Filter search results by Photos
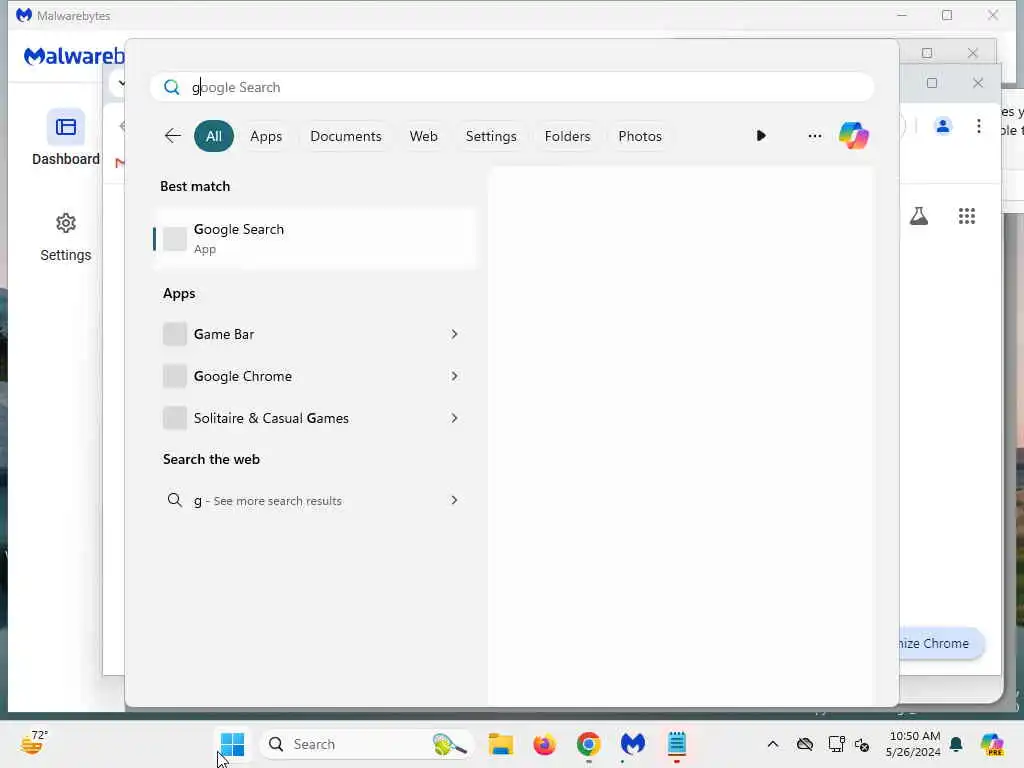Screen dimensions: 1024x768 coord(640,136)
